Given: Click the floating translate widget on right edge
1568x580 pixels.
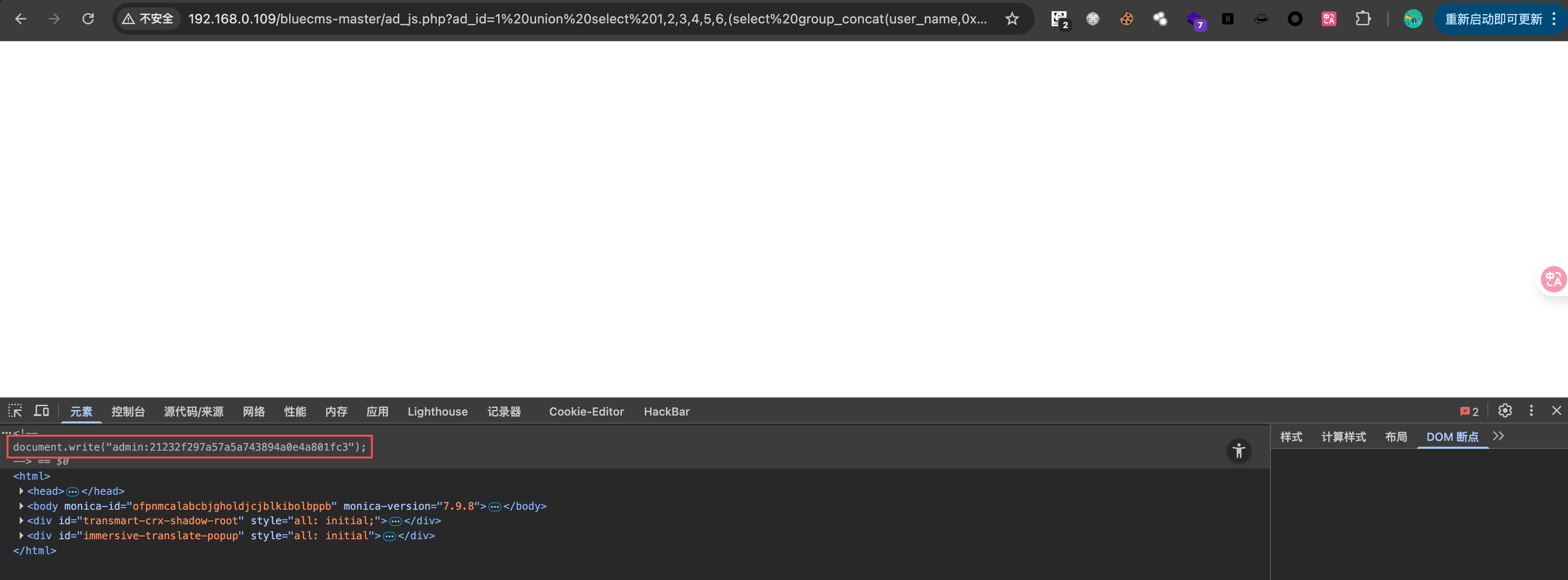Looking at the screenshot, I should (1553, 279).
